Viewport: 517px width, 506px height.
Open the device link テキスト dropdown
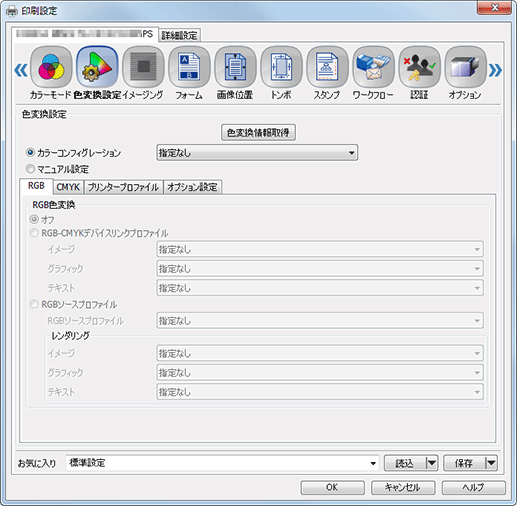coord(320,288)
